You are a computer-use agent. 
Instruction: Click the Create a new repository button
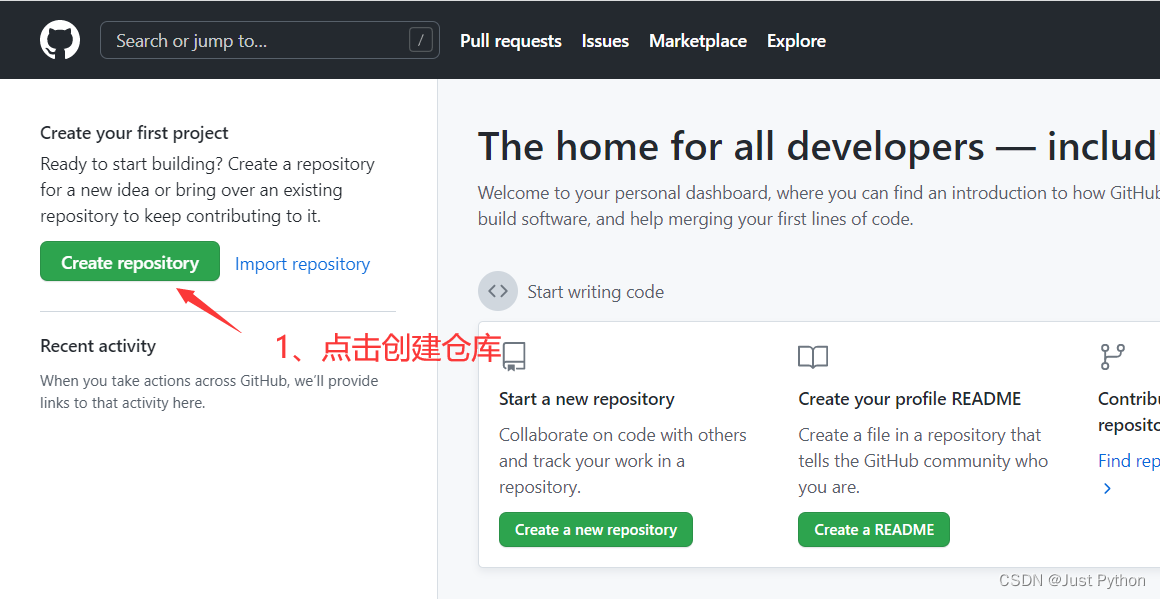[595, 529]
